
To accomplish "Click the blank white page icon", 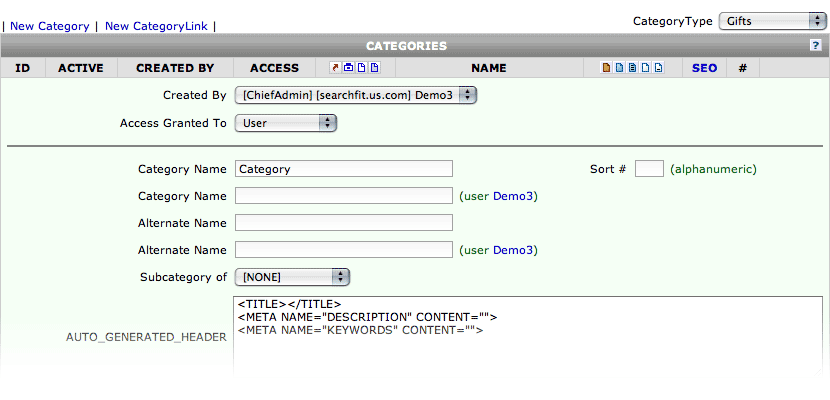I will 645,67.
